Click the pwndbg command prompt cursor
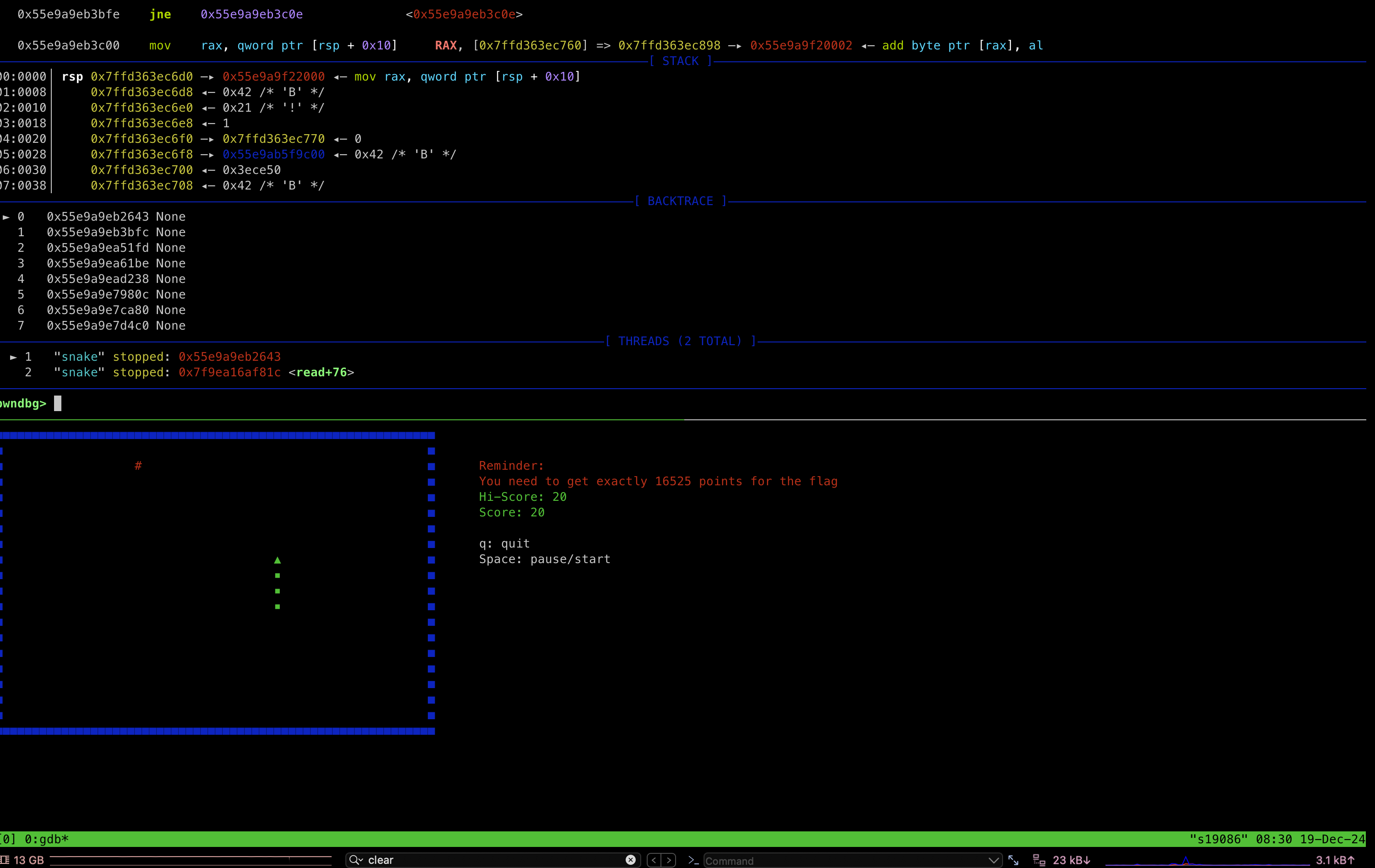The image size is (1375, 868). point(57,403)
